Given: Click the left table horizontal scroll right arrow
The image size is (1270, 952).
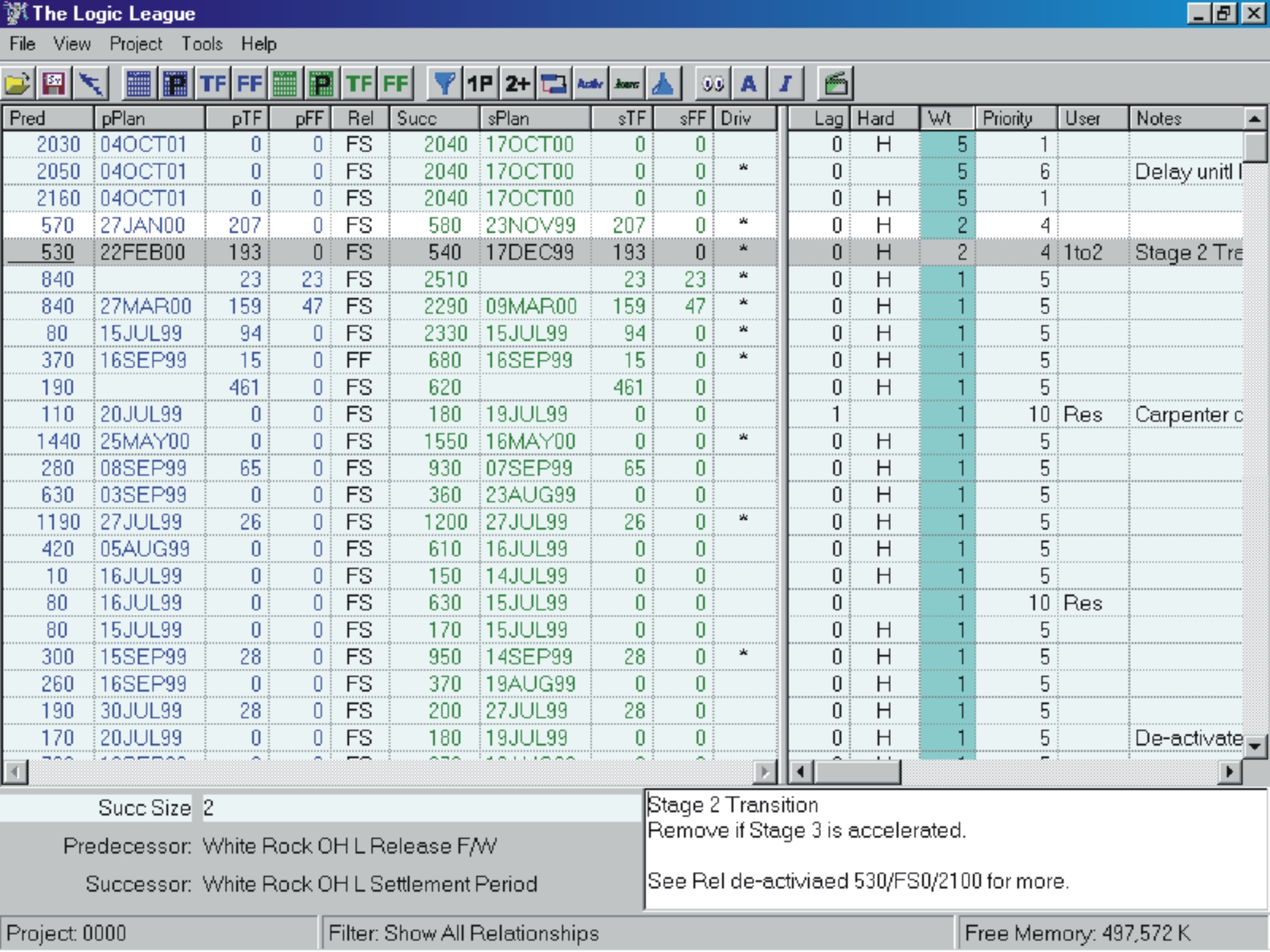Looking at the screenshot, I should (x=765, y=772).
